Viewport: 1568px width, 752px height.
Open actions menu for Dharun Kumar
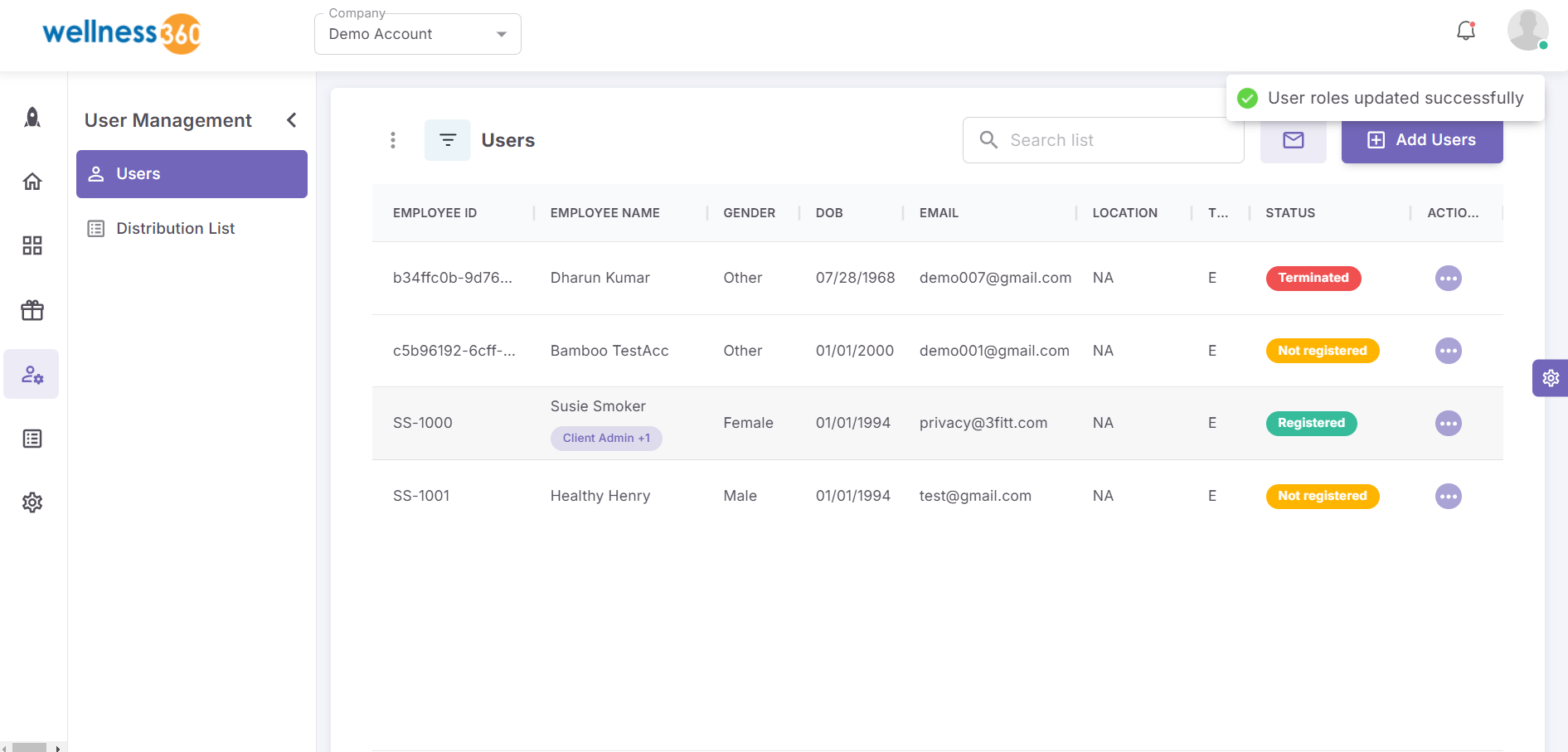pyautogui.click(x=1449, y=278)
